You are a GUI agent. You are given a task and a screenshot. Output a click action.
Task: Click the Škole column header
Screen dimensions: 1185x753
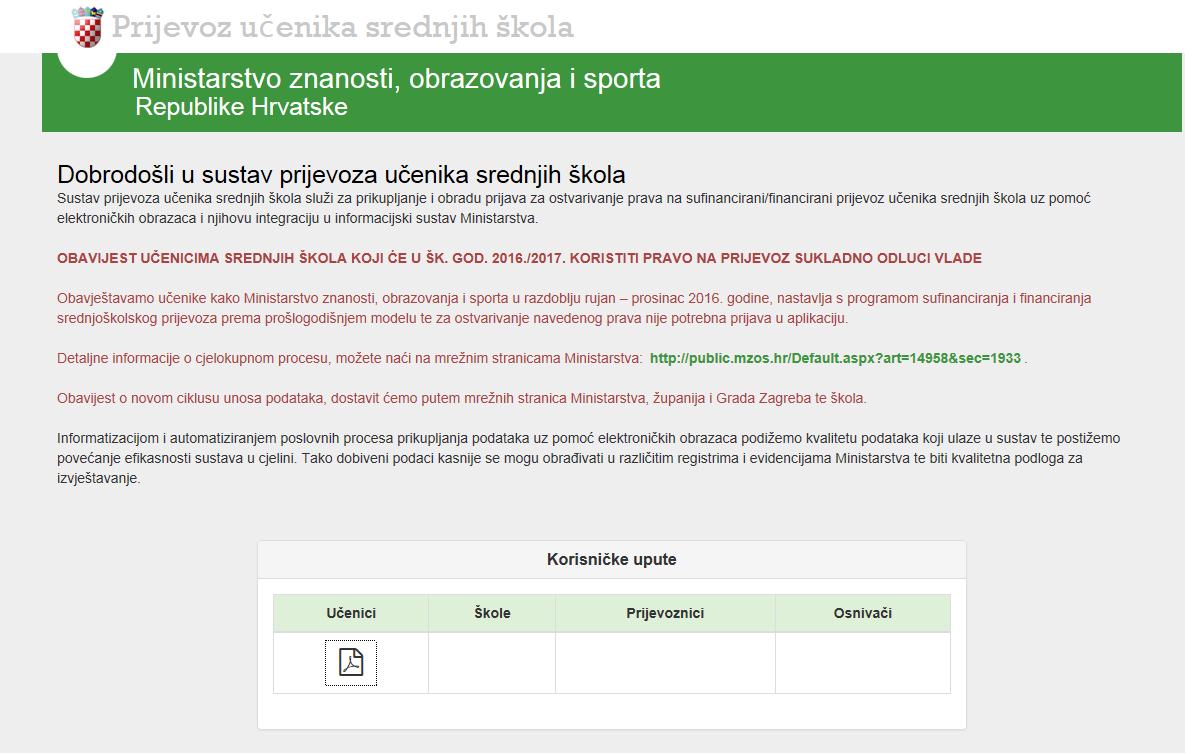pyautogui.click(x=492, y=613)
